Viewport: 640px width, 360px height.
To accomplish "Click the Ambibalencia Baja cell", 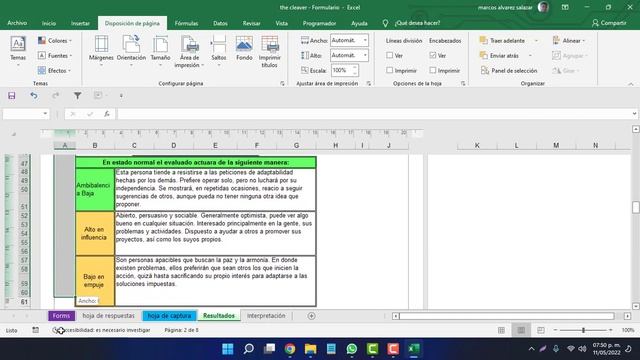I will 95,189.
